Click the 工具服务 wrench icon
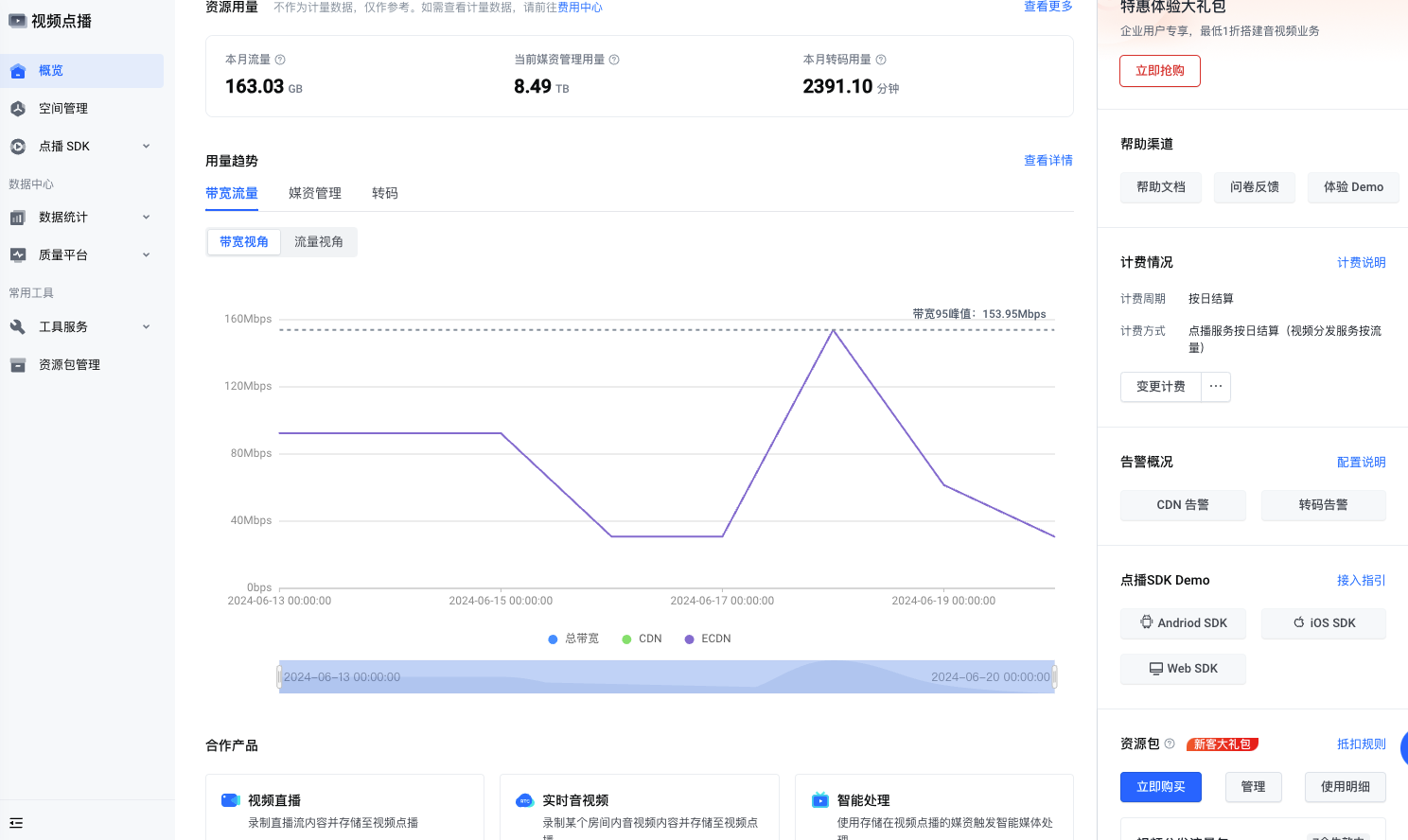1408x840 pixels. [18, 327]
